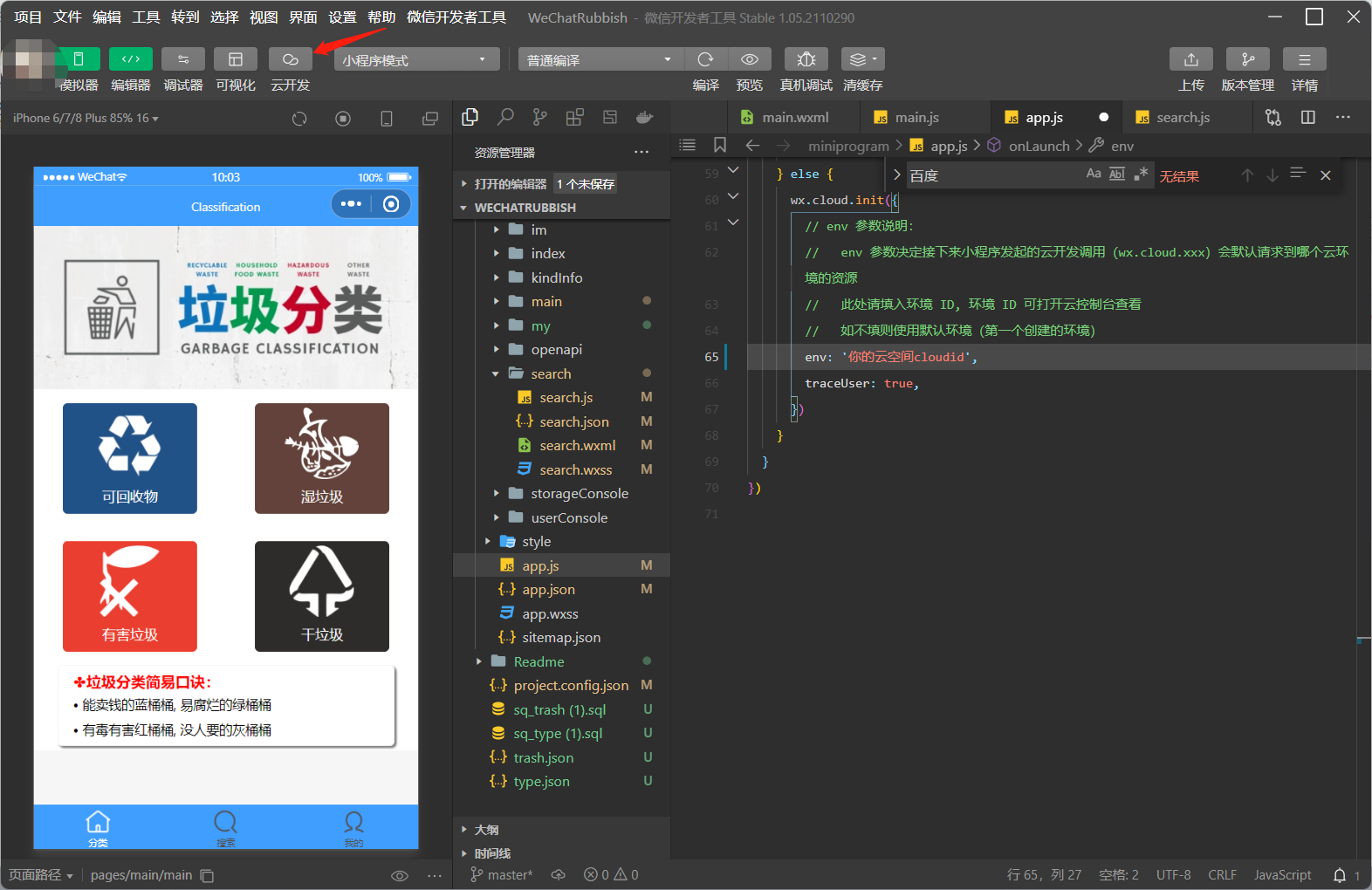Click the compile (编译) refresh icon
Screen dimensions: 1372x890
pos(705,59)
